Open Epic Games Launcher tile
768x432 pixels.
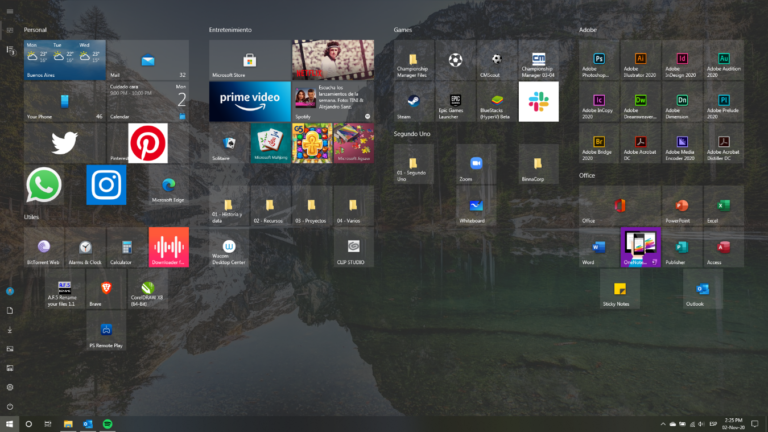(x=456, y=101)
